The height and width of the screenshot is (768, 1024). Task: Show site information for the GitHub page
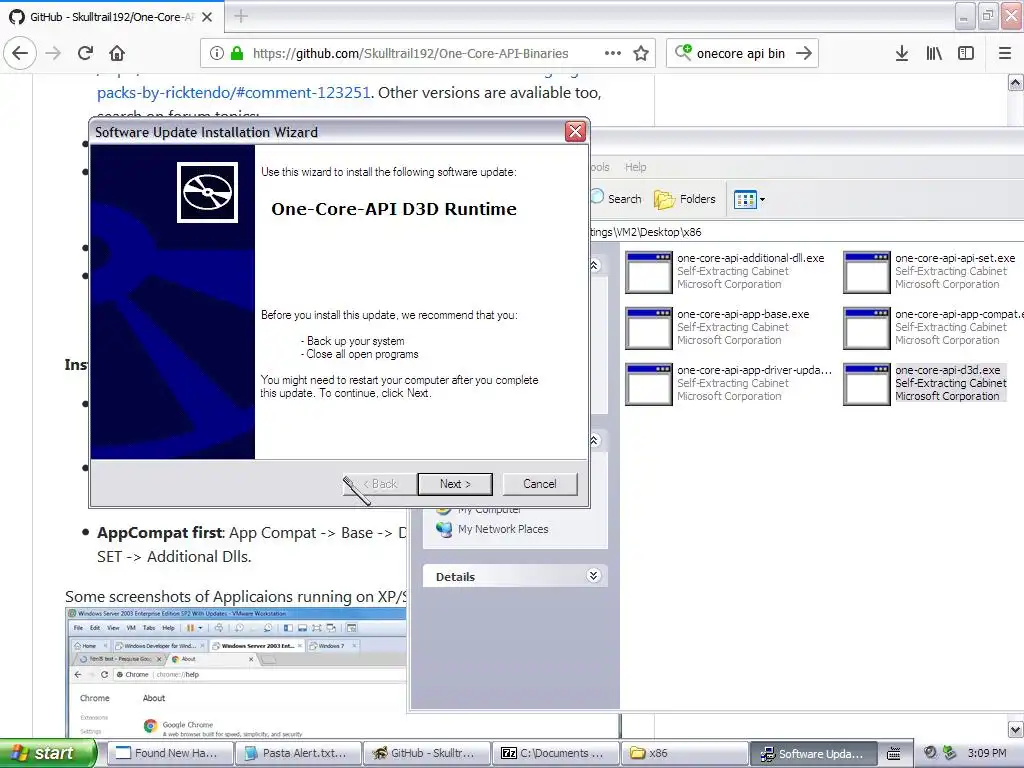coord(217,54)
